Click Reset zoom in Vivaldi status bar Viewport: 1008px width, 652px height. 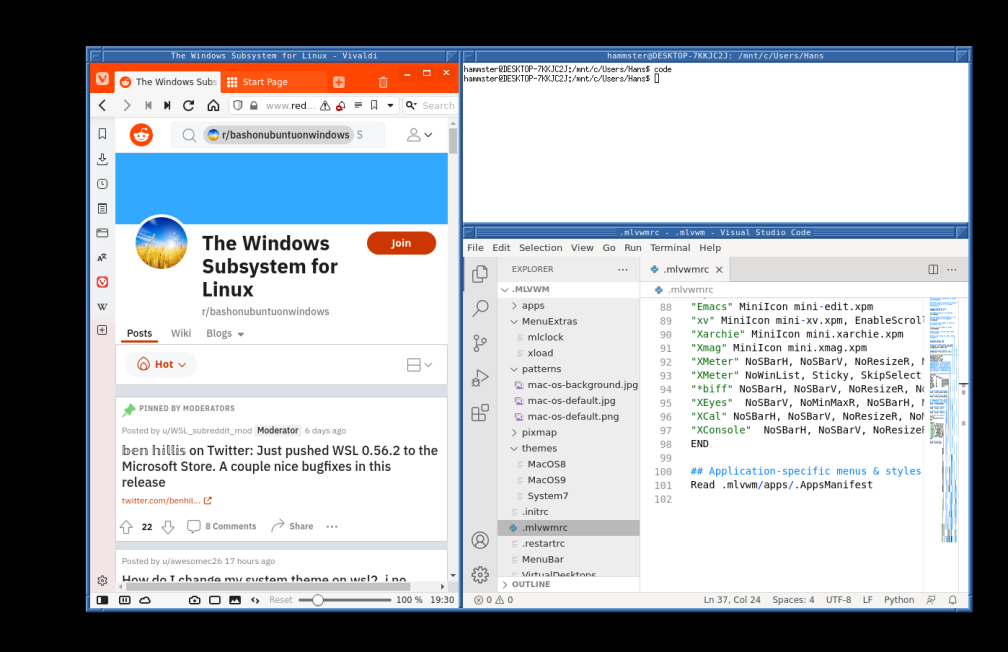coord(280,600)
